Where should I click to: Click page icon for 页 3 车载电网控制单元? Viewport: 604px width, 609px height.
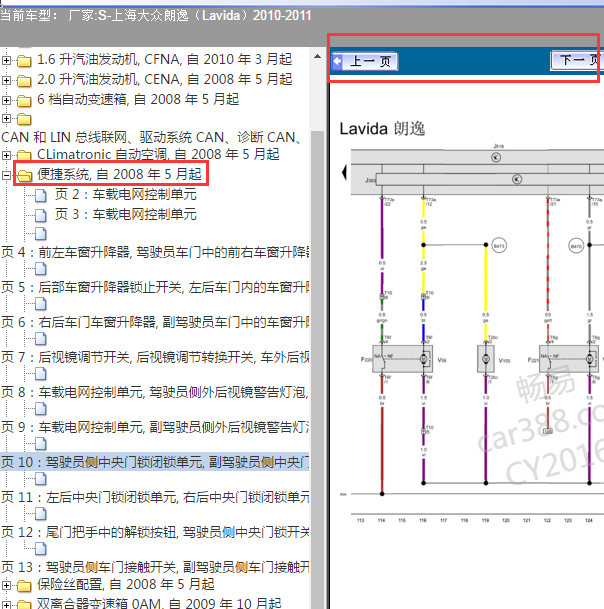tap(40, 215)
